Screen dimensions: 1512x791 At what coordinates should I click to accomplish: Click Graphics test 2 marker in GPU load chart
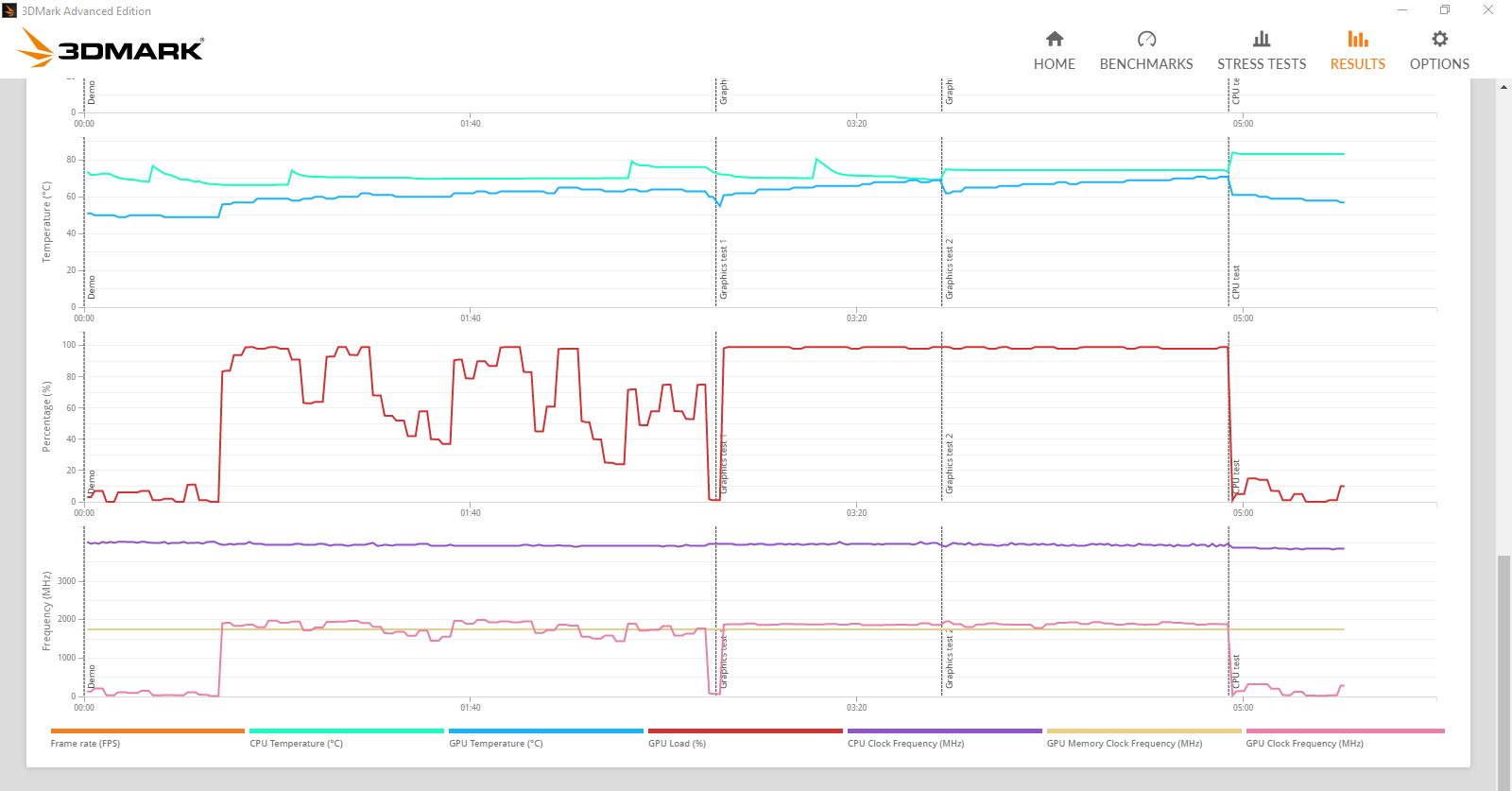click(949, 463)
